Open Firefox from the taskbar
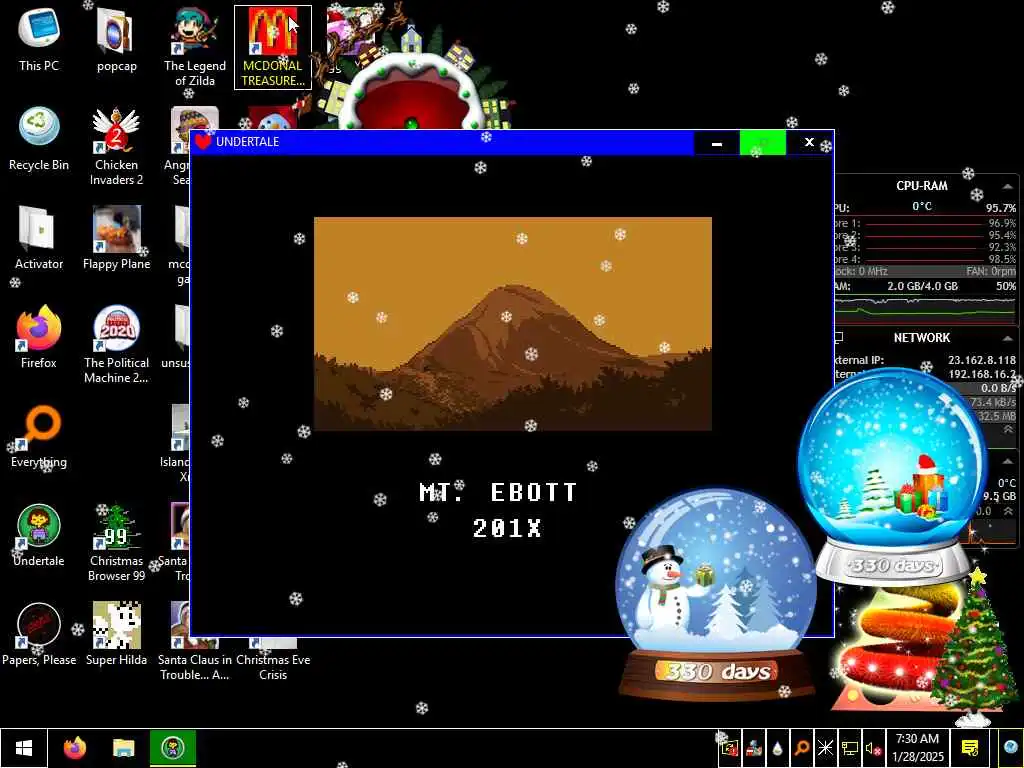 [75, 748]
